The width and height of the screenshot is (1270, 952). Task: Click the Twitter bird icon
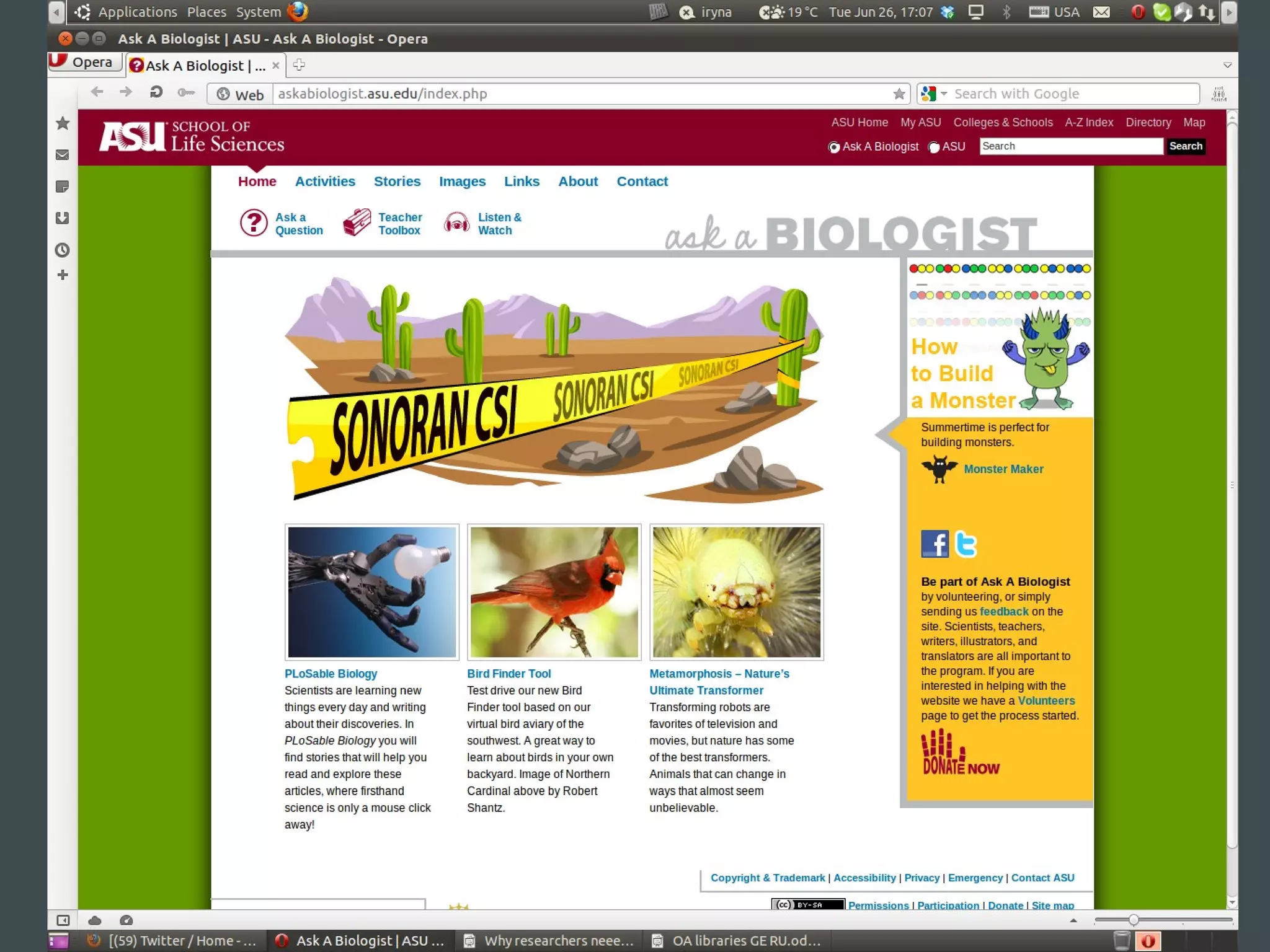(x=966, y=544)
